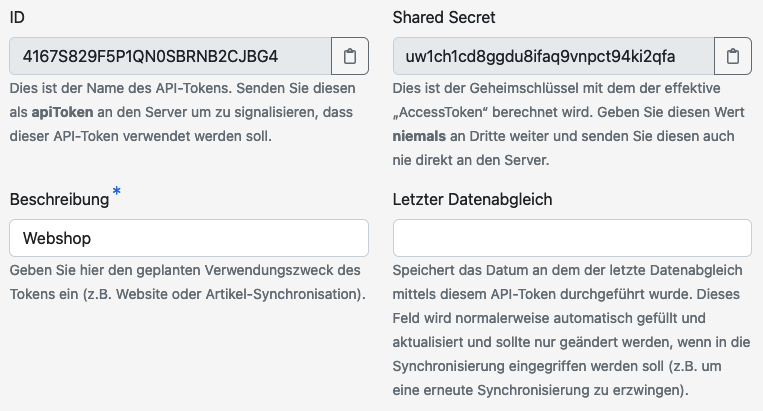Focus the Beschreibung field containing Webshop
The height and width of the screenshot is (411, 763).
(189, 238)
